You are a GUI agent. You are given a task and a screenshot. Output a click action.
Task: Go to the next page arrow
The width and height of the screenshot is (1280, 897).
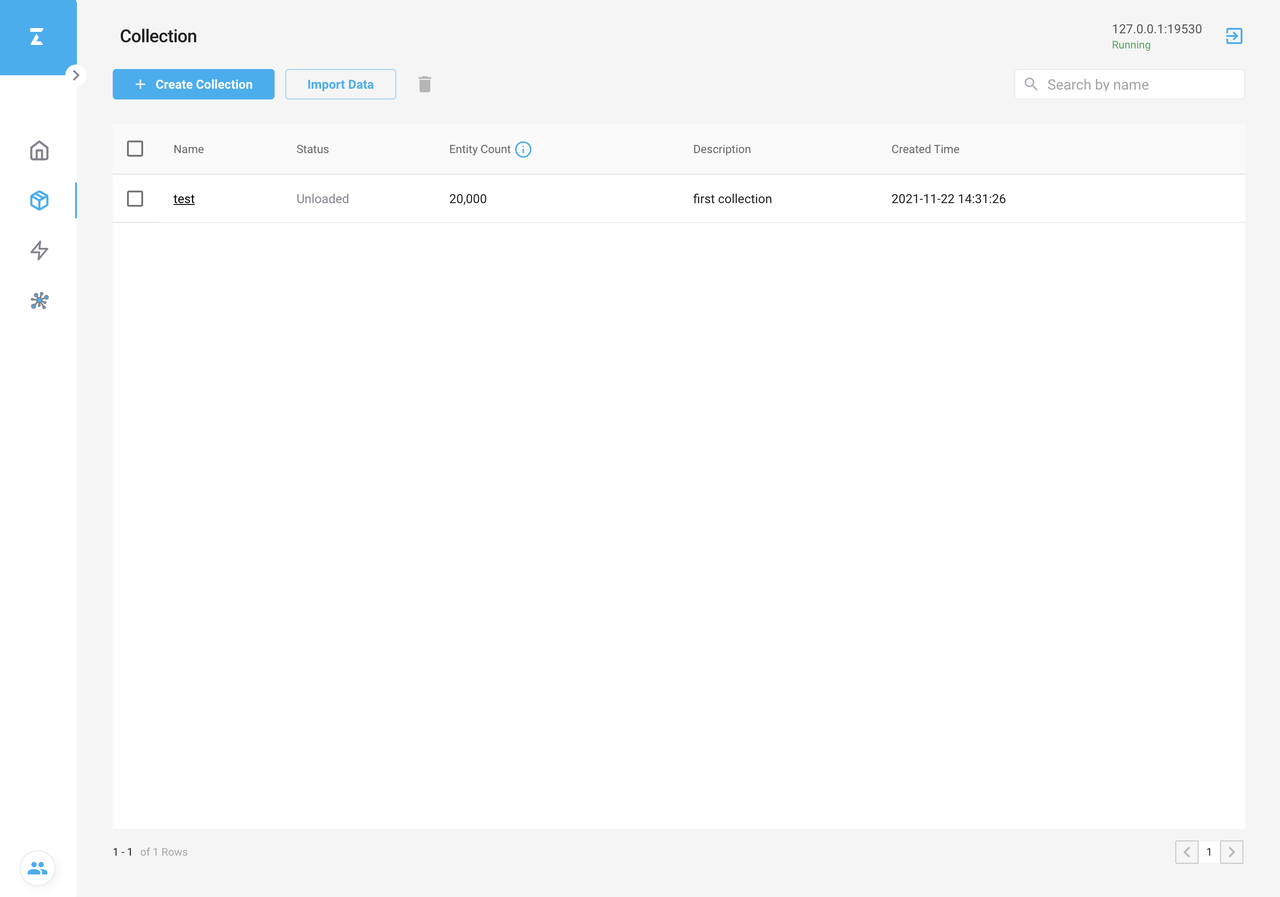pos(1232,852)
